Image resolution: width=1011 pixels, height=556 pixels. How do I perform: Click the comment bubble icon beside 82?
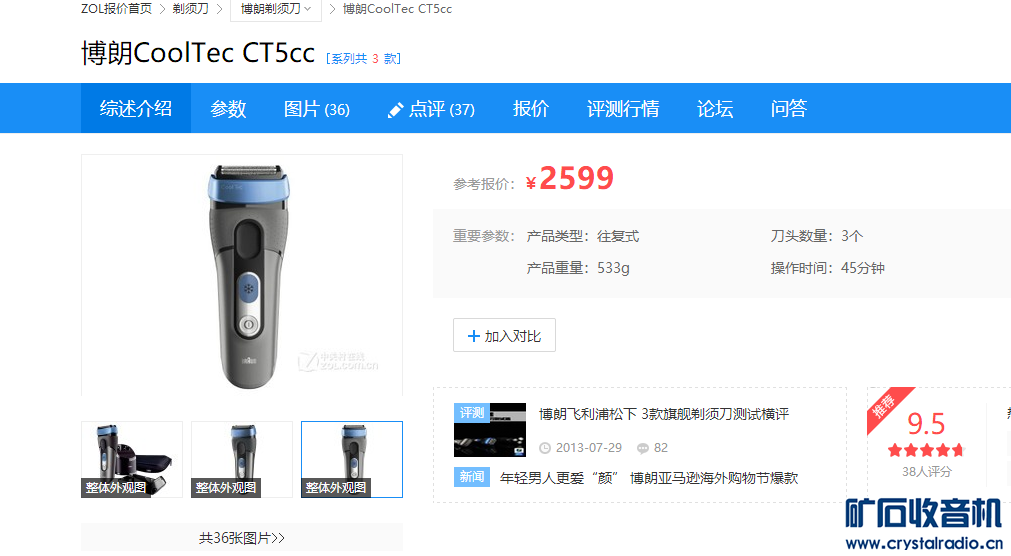coord(642,448)
